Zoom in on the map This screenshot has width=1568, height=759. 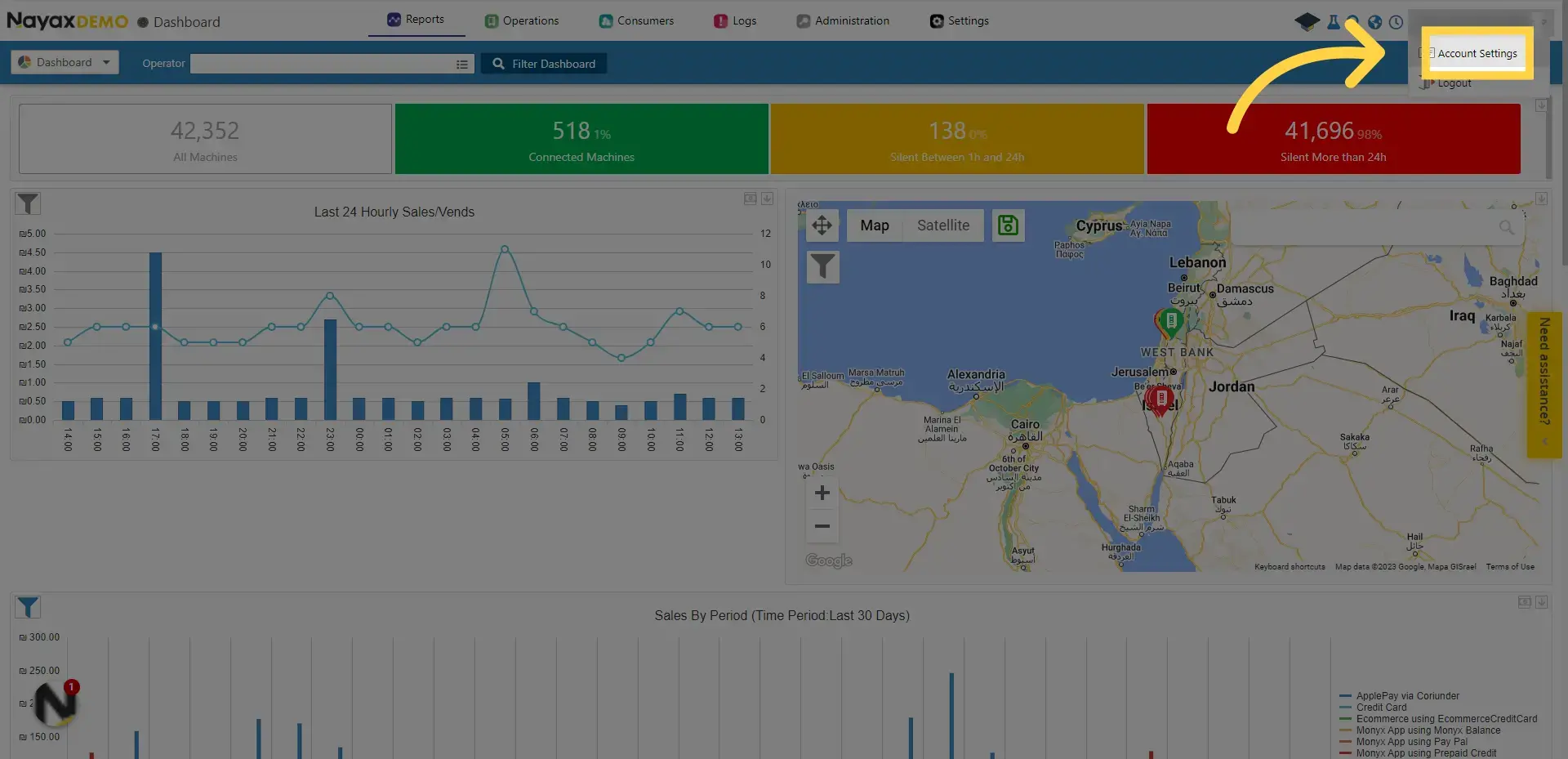click(x=822, y=493)
